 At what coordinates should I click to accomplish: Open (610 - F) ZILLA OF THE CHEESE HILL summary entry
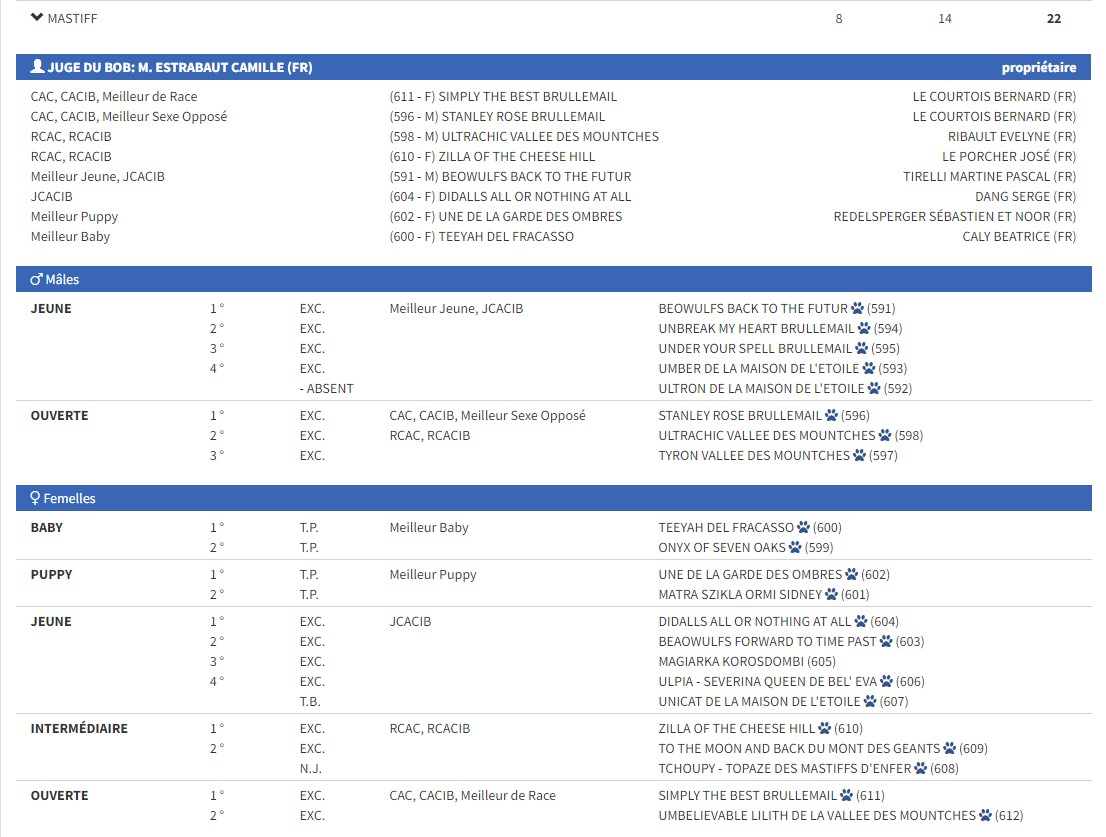(492, 157)
